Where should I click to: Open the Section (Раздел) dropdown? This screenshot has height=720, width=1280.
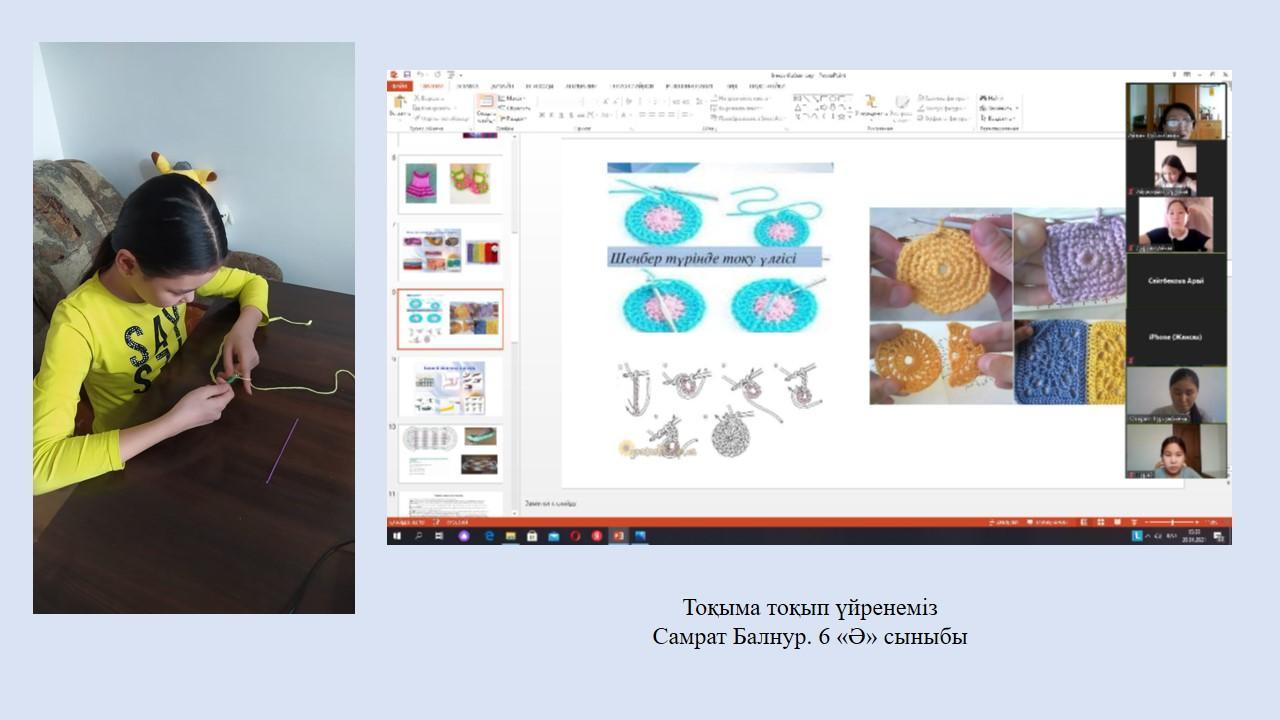click(513, 116)
